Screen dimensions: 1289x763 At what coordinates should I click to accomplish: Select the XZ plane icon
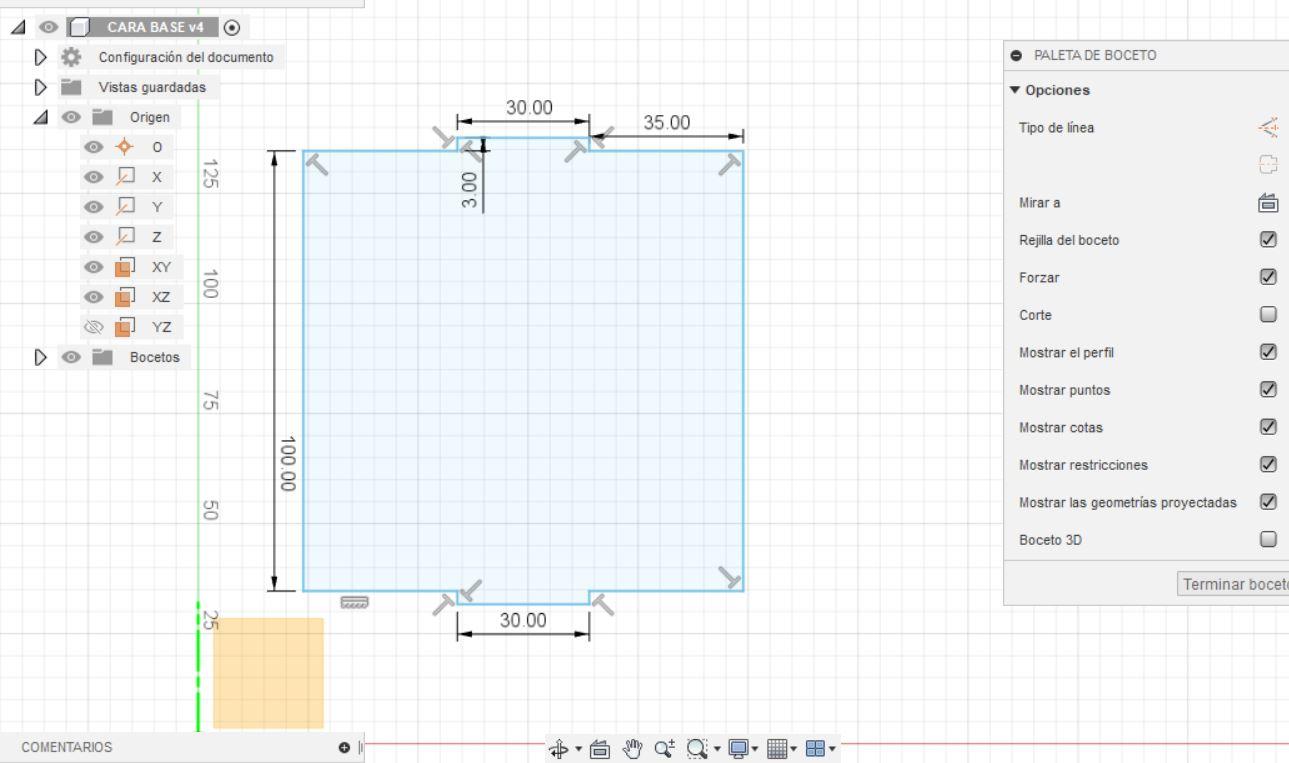(x=124, y=297)
